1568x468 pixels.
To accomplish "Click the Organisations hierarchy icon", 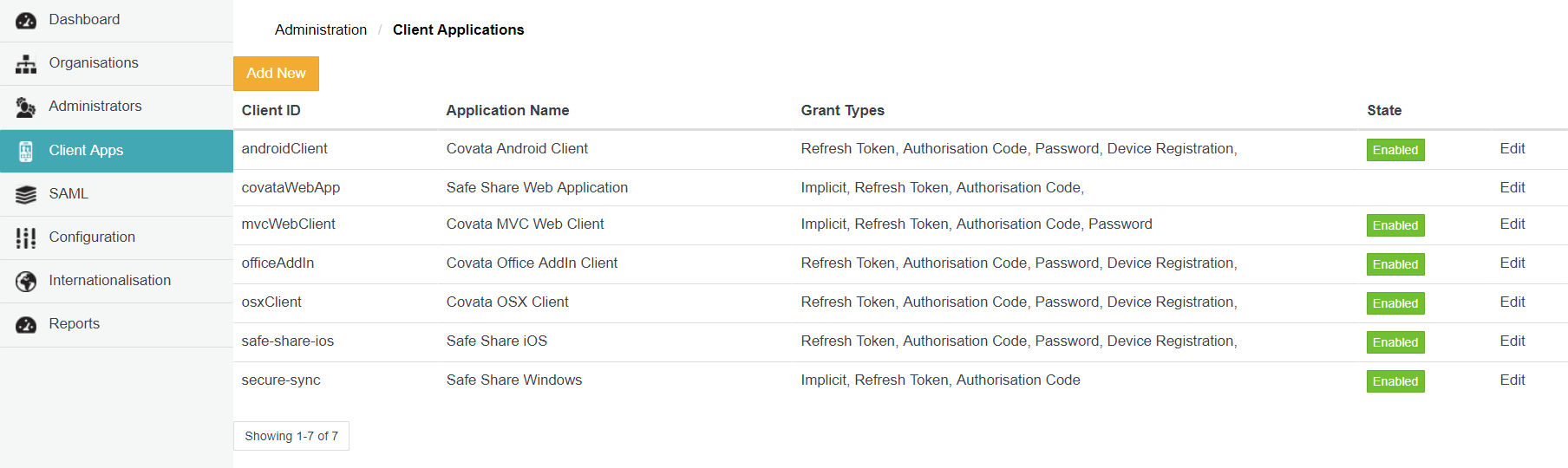I will [26, 63].
